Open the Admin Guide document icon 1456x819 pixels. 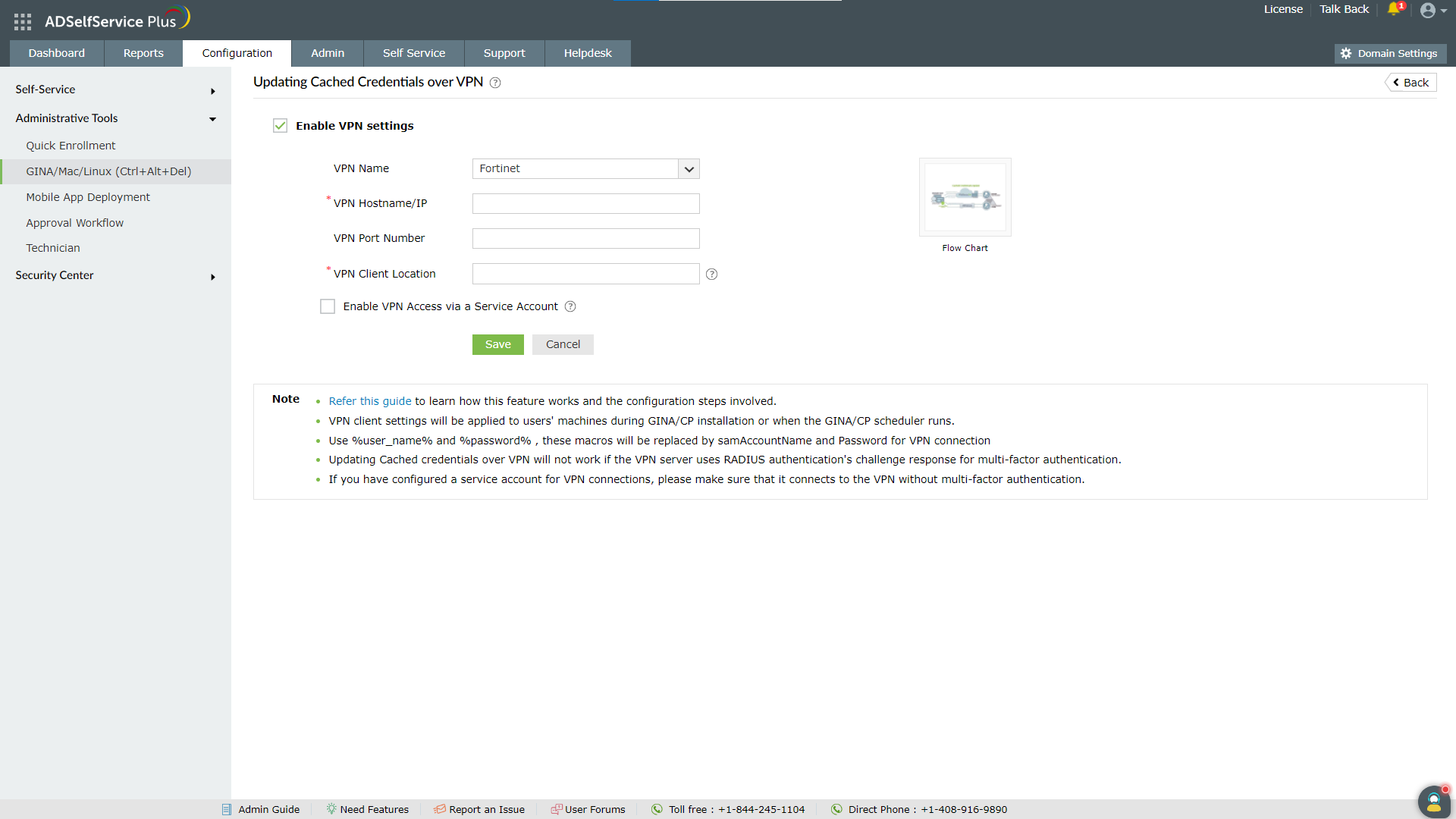[x=227, y=809]
